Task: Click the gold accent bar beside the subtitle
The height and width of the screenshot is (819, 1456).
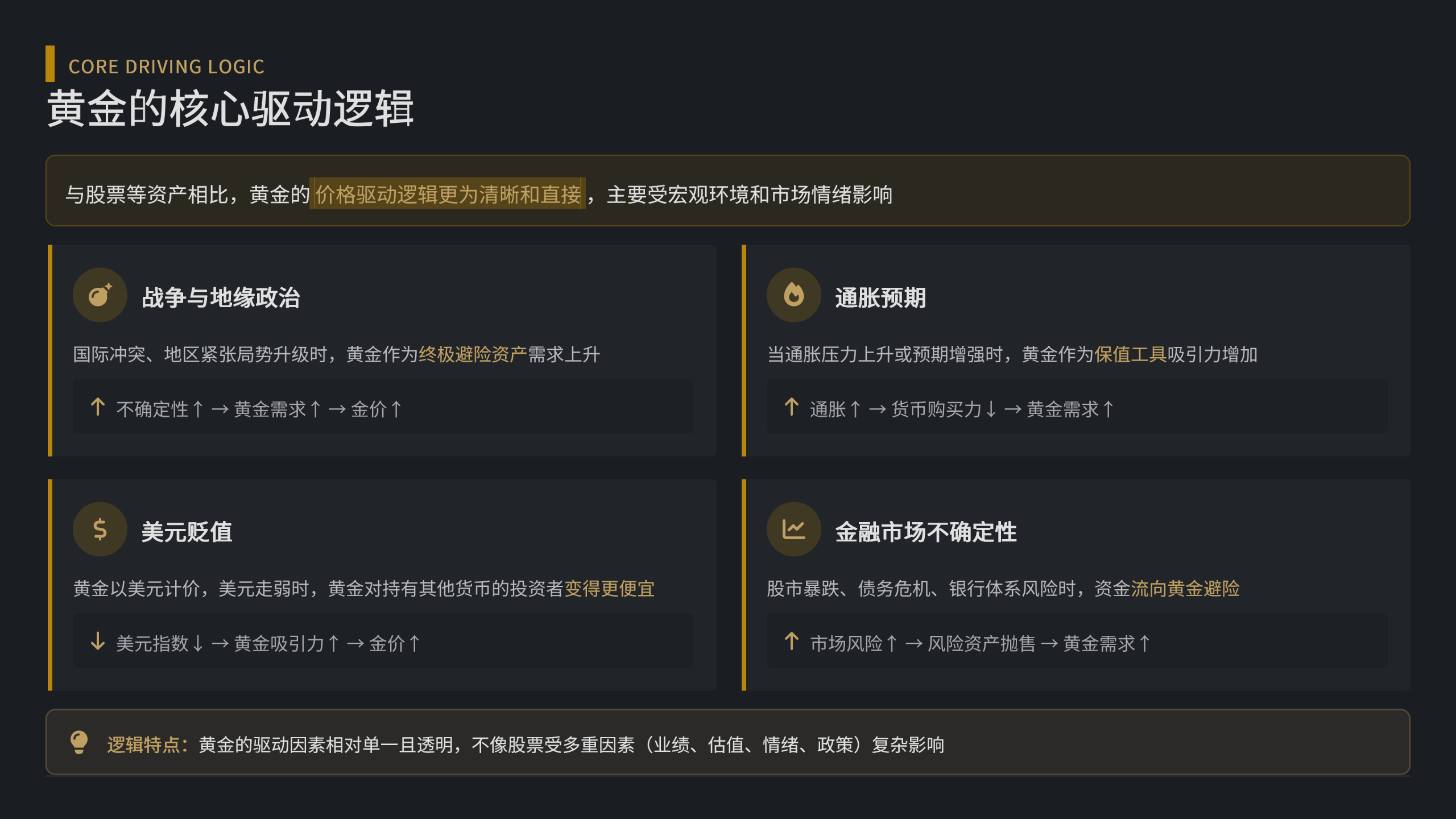Action: coord(50,64)
